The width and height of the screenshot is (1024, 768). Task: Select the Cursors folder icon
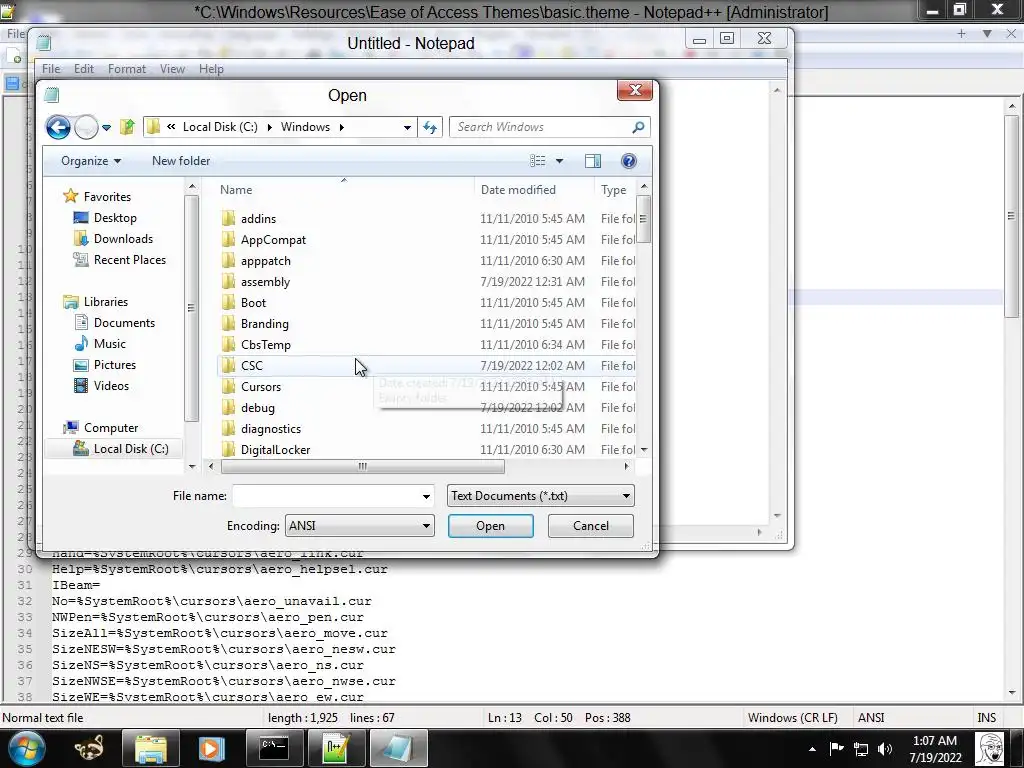[x=228, y=387]
